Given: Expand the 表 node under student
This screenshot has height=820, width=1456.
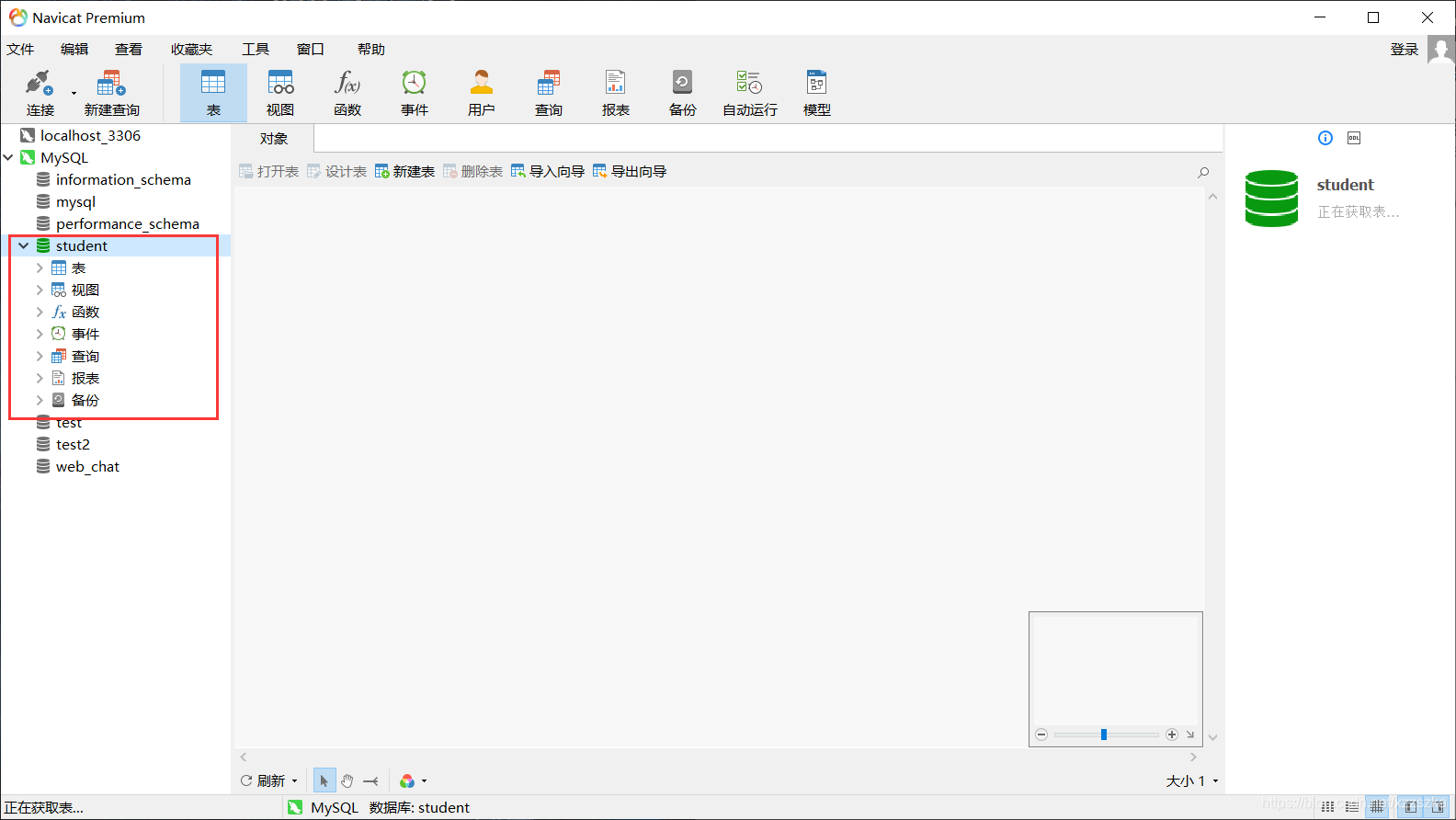Looking at the screenshot, I should click(x=40, y=268).
